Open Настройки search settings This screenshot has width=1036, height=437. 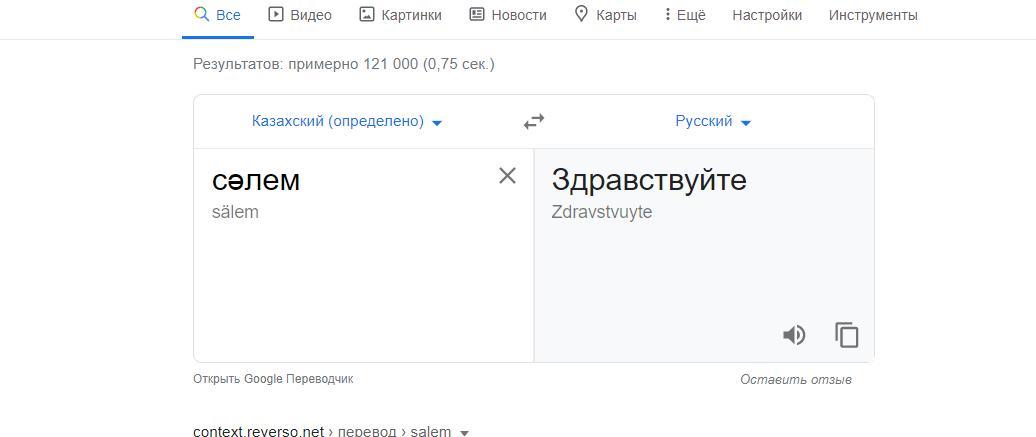coord(767,15)
